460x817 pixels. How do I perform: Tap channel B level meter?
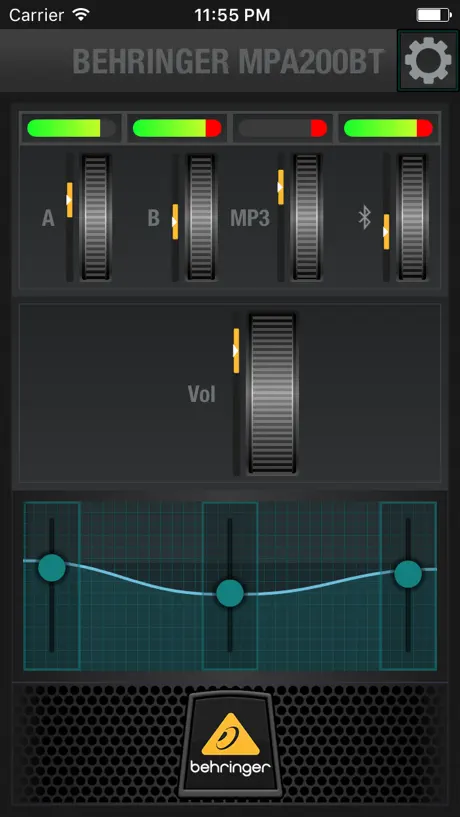coord(177,128)
